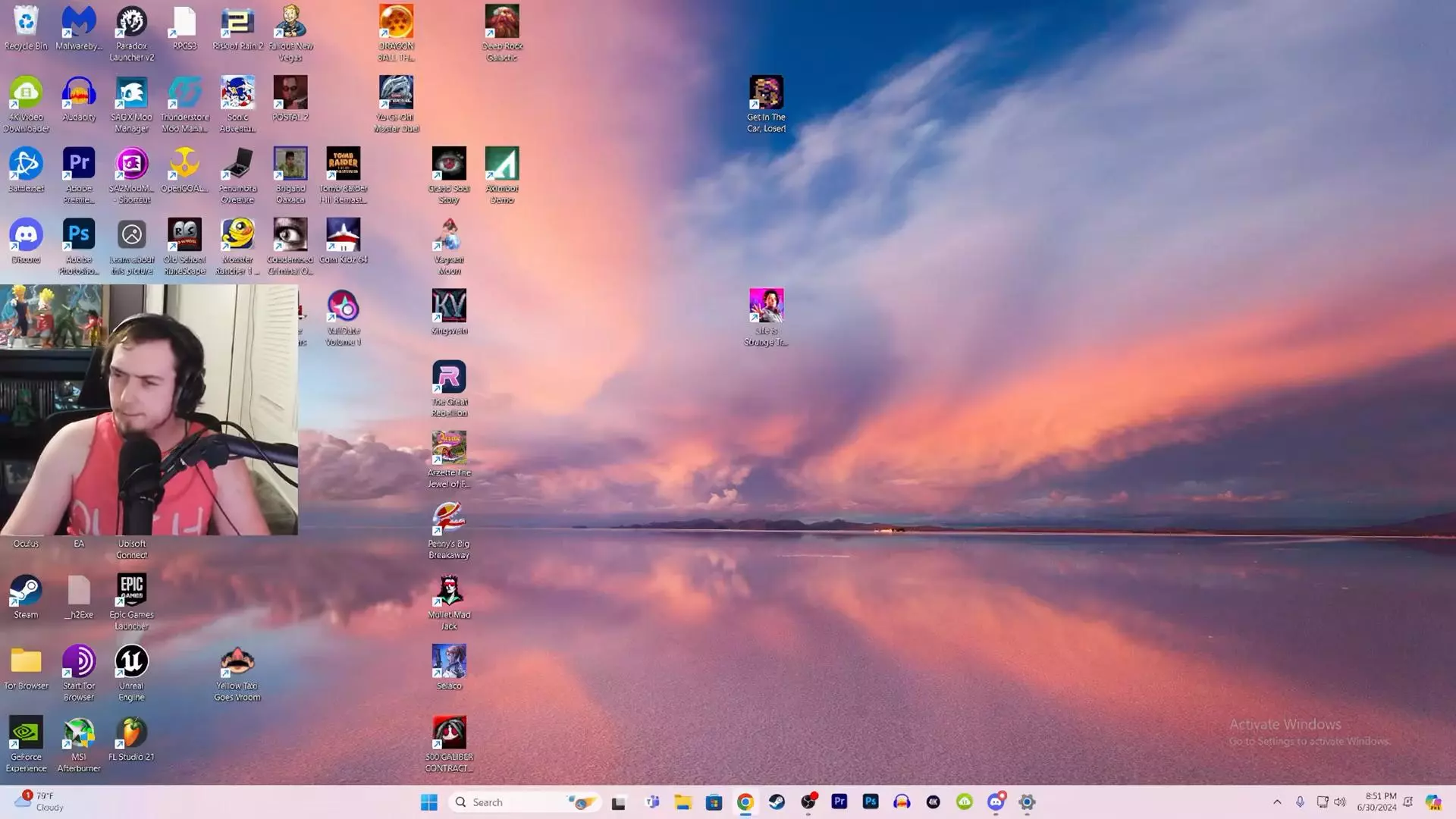Image resolution: width=1456 pixels, height=819 pixels.
Task: Select the Yu-Gi-Oh Master Duel shortcut
Action: point(396,105)
